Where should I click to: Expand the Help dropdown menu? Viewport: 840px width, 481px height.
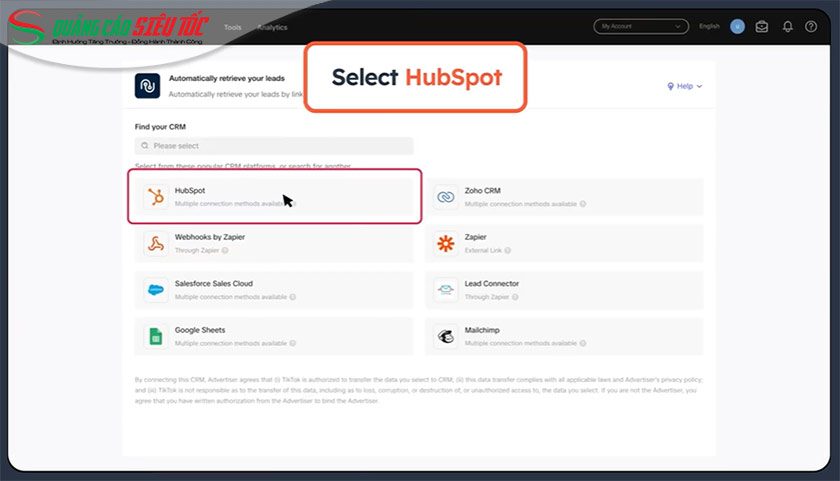tap(685, 87)
